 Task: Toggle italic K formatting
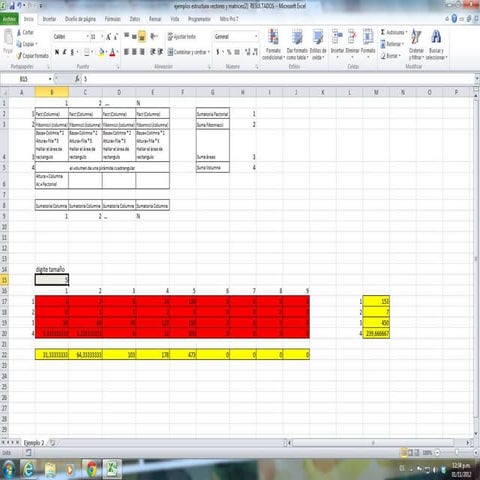pyautogui.click(x=64, y=52)
